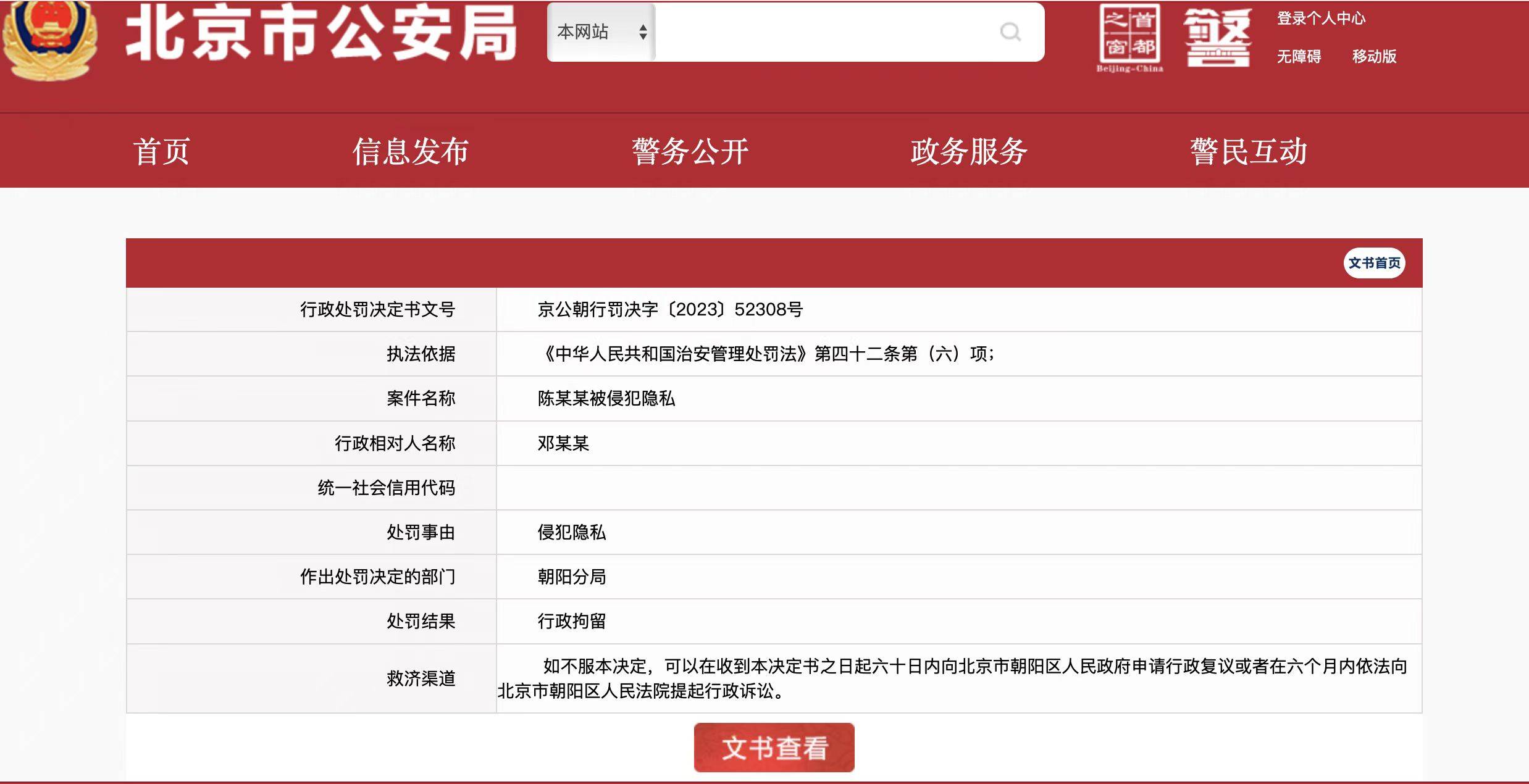The height and width of the screenshot is (784, 1529).
Task: Switch to 无障碍 accessibility mode
Action: 1299,57
